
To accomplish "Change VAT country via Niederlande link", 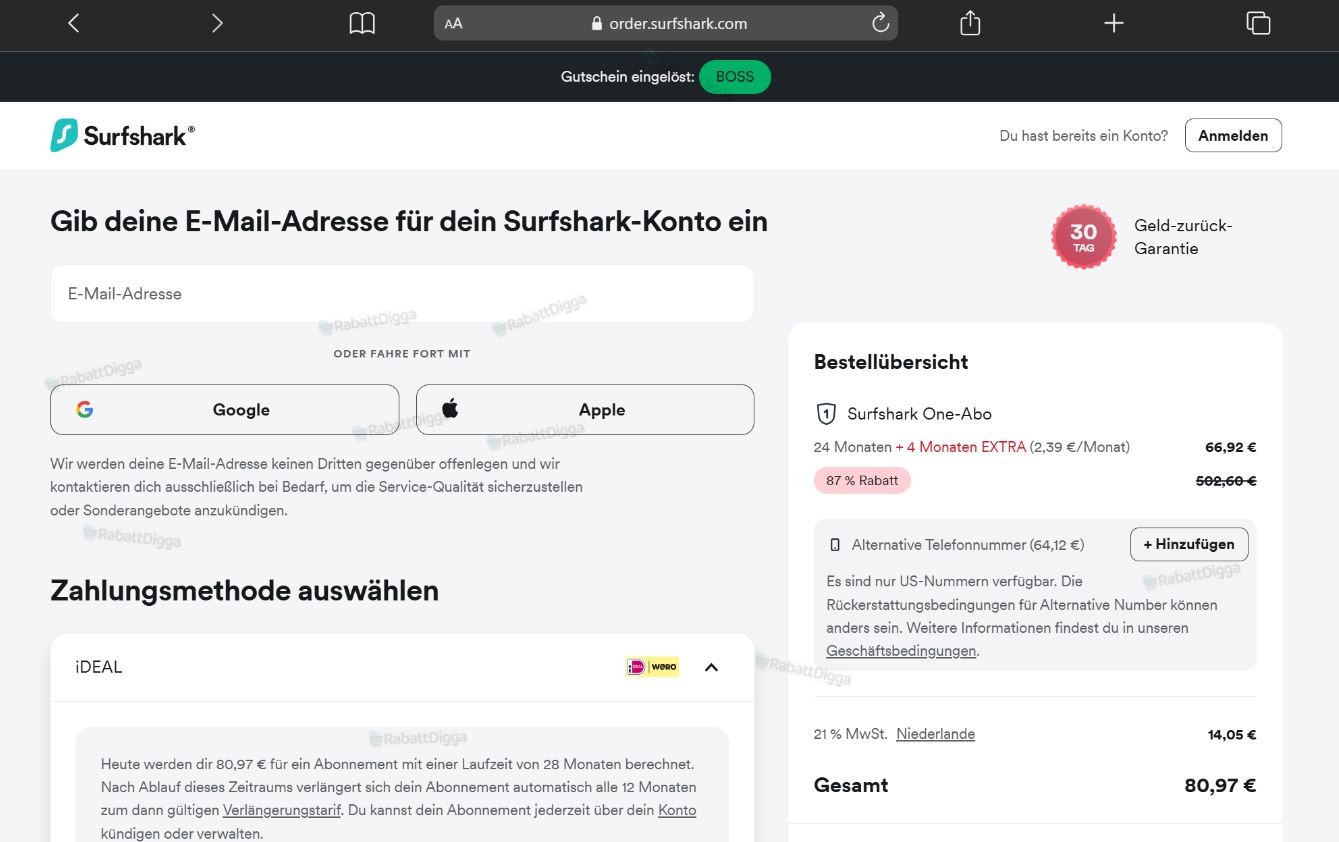I will click(935, 734).
